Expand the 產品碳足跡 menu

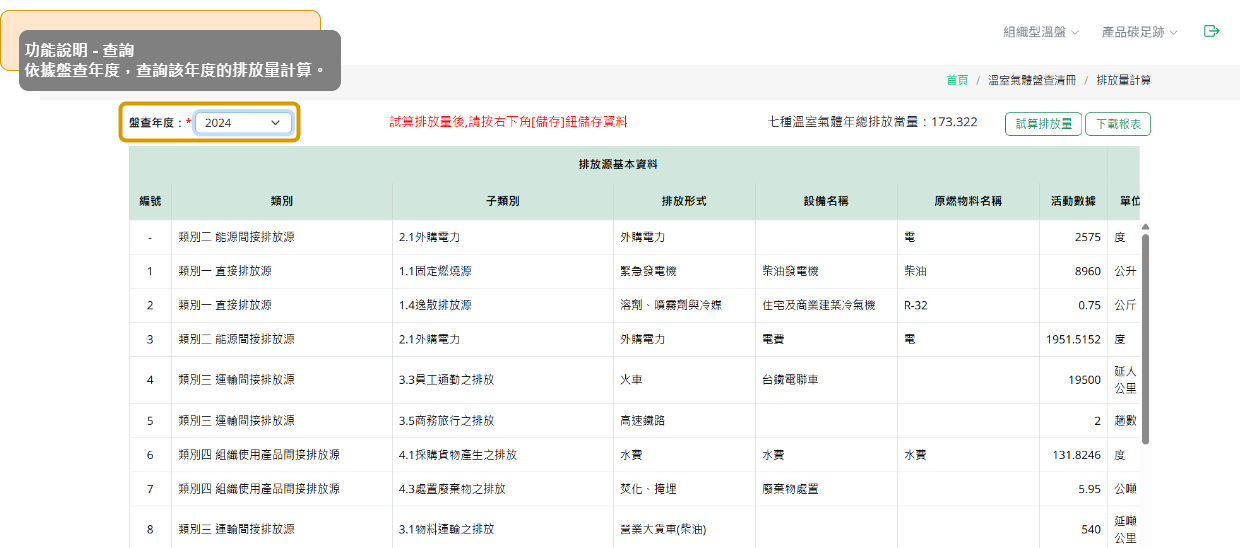1139,32
